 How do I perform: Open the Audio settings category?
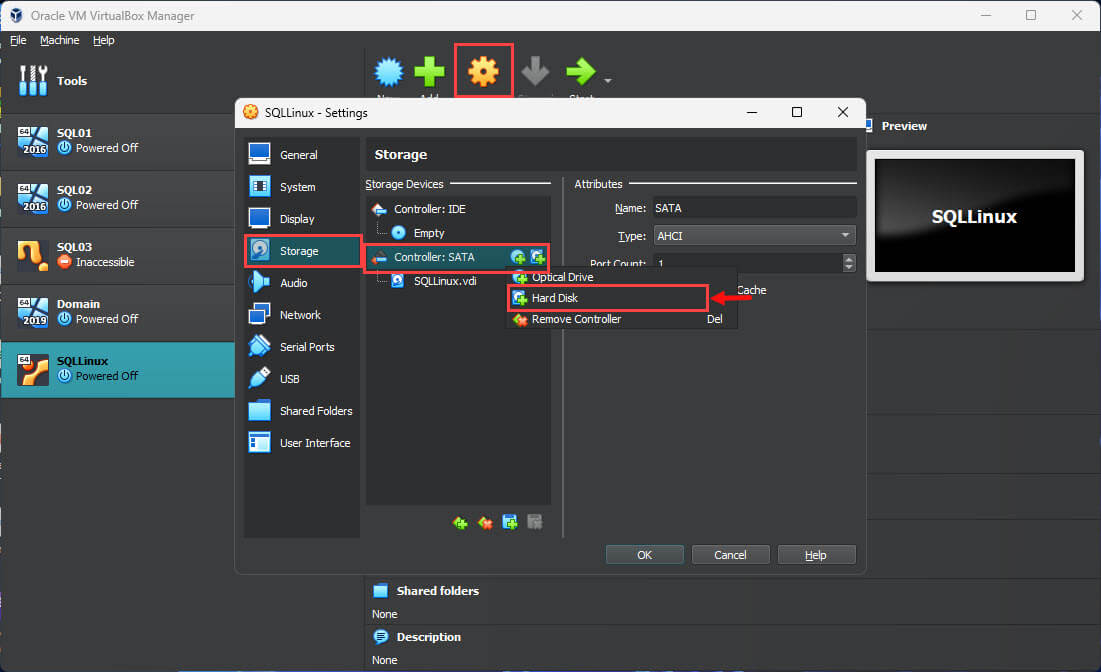302,283
